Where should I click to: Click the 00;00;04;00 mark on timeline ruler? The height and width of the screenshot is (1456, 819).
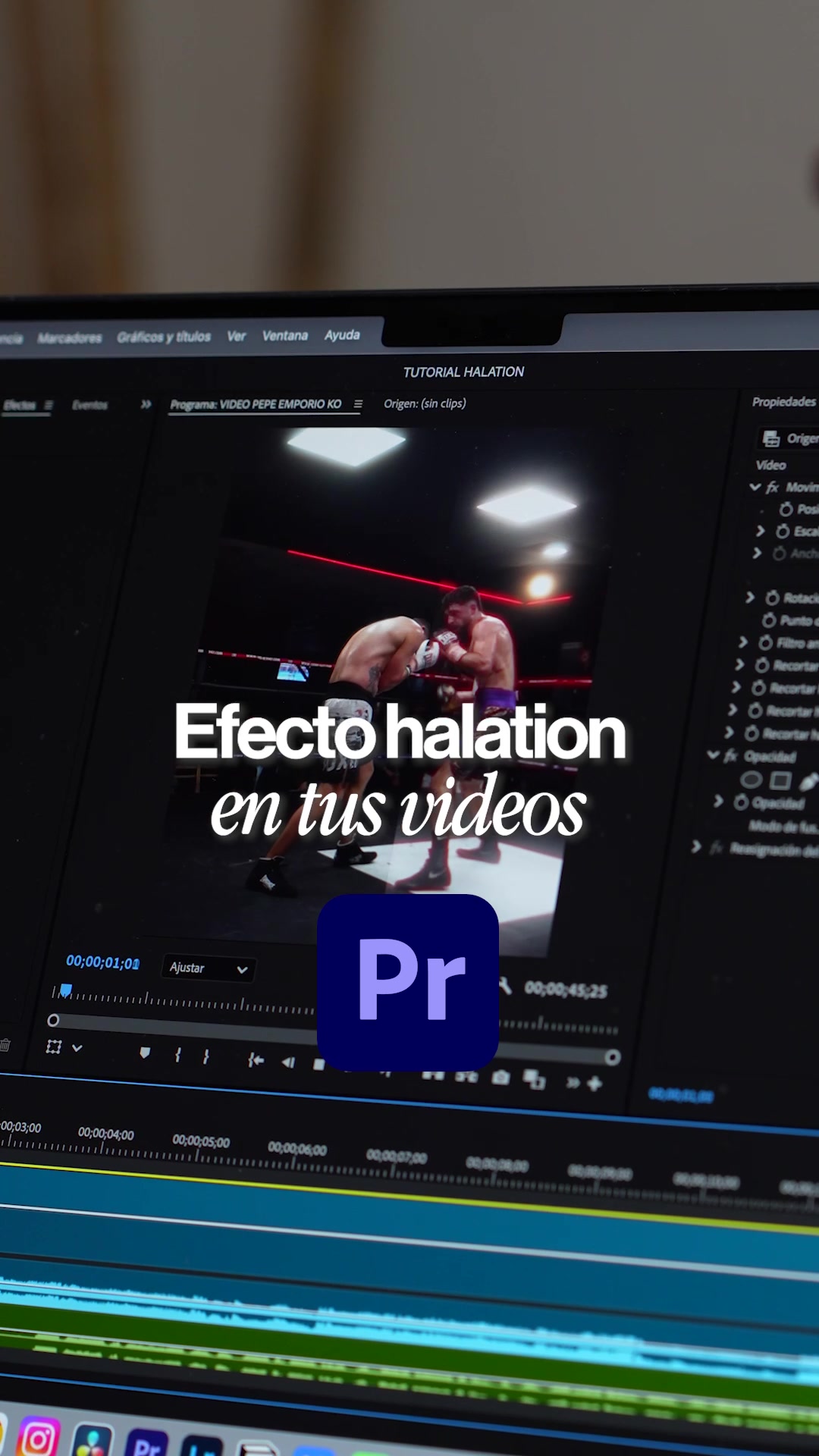coord(106,1134)
